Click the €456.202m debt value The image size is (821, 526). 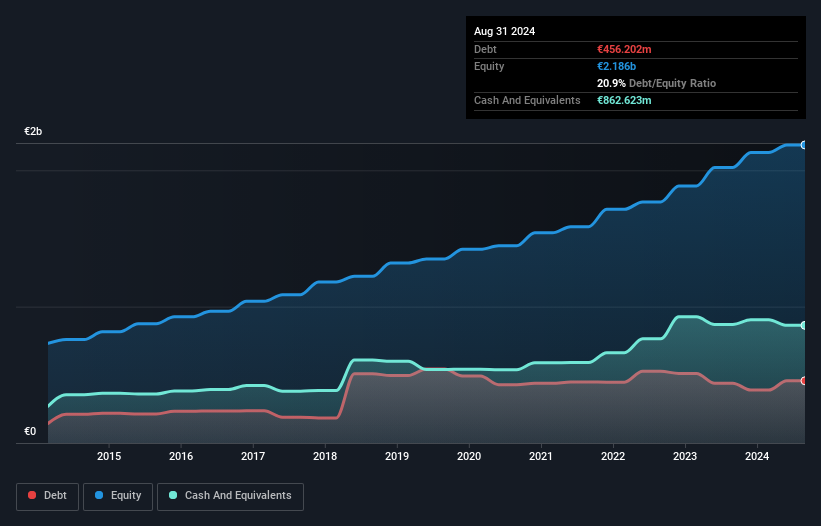tap(624, 49)
